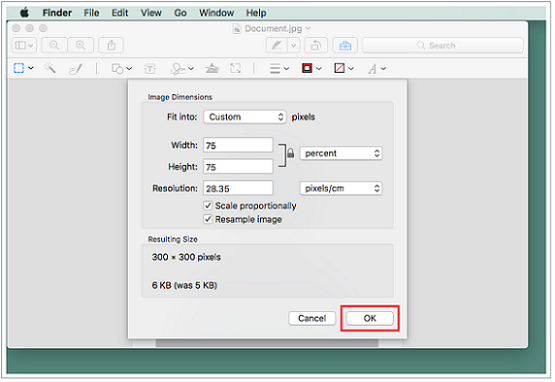The height and width of the screenshot is (382, 555).
Task: Open the pixels/cm units dropdown
Action: (341, 188)
